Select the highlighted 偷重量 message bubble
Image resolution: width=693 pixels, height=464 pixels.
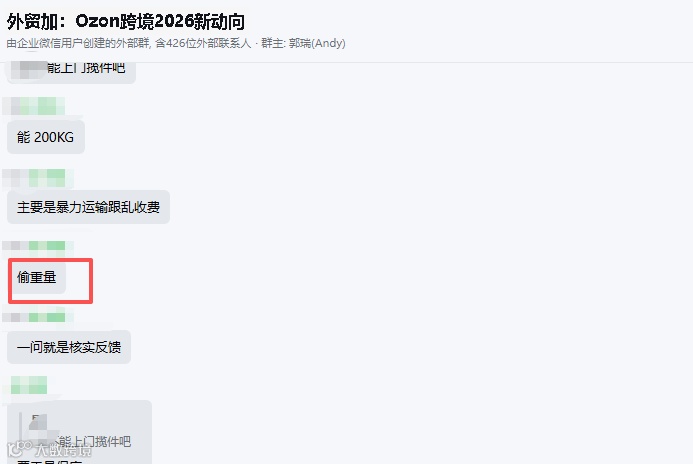click(x=37, y=278)
